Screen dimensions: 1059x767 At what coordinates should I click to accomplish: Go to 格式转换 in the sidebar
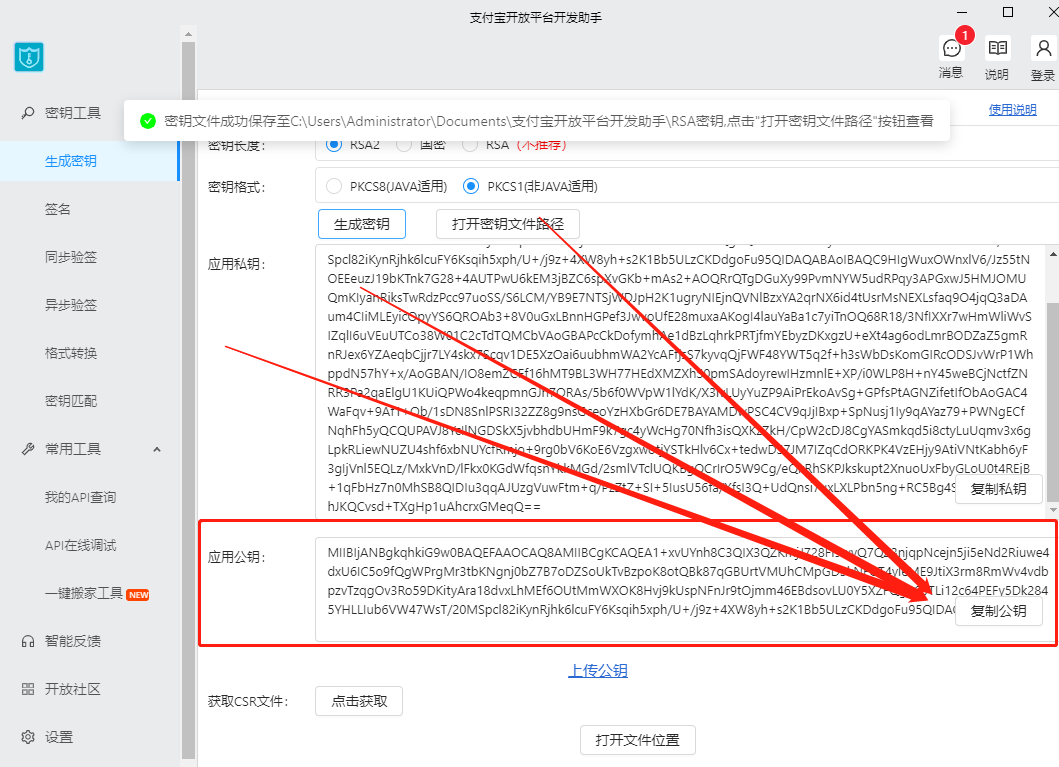[71, 353]
